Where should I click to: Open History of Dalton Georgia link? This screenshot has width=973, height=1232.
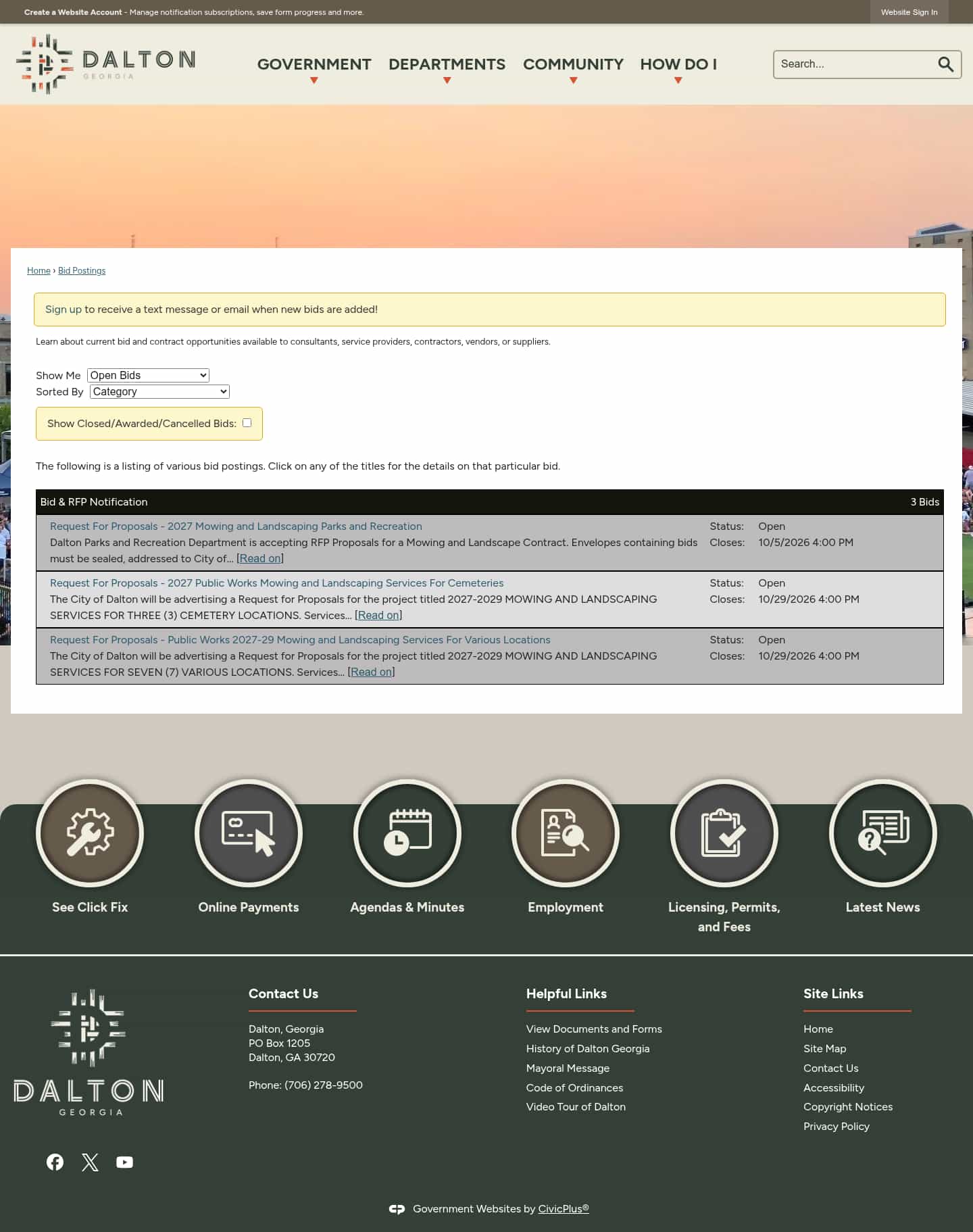[x=588, y=1049]
